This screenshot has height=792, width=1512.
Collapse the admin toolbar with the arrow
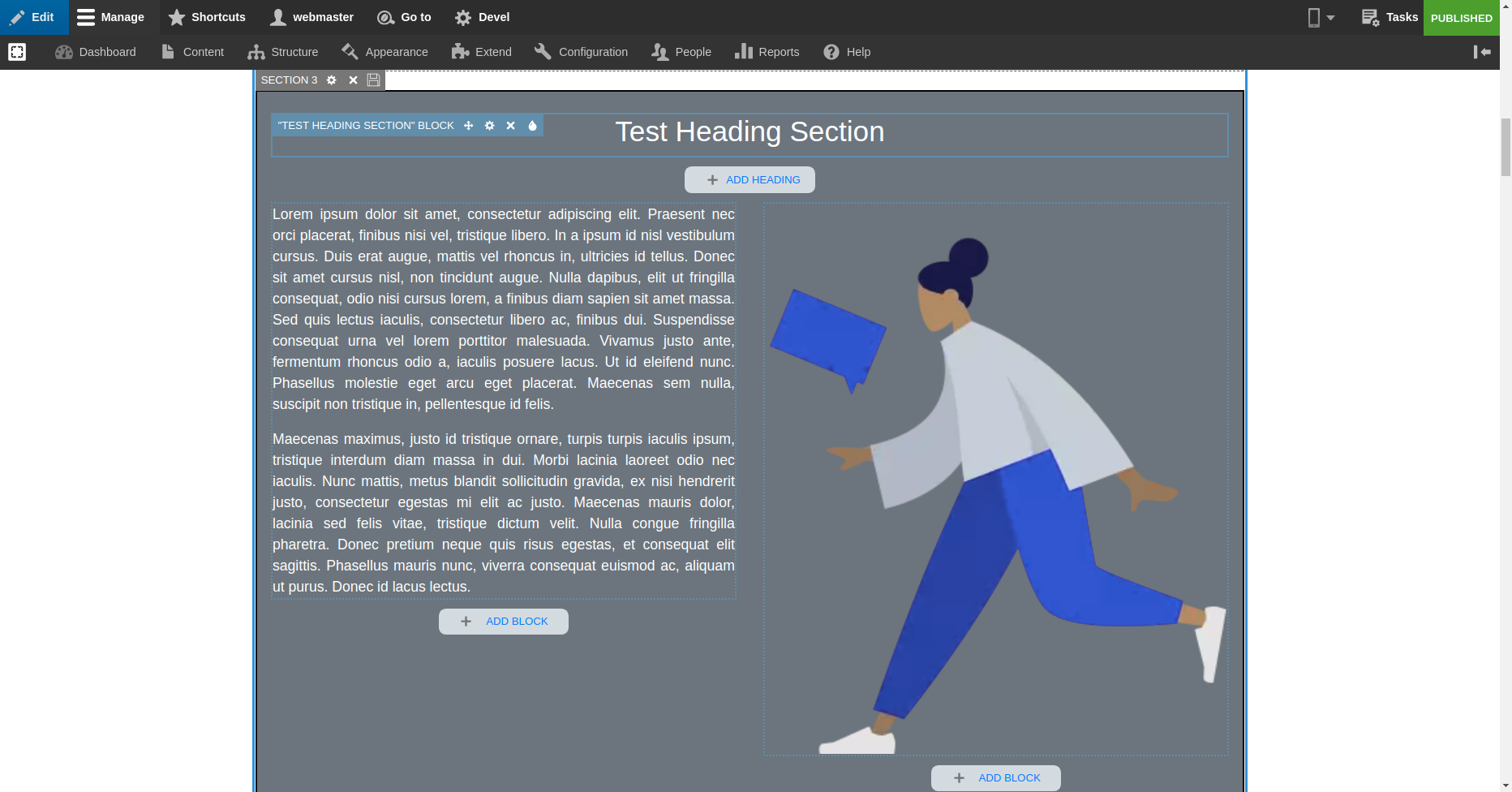(1483, 52)
